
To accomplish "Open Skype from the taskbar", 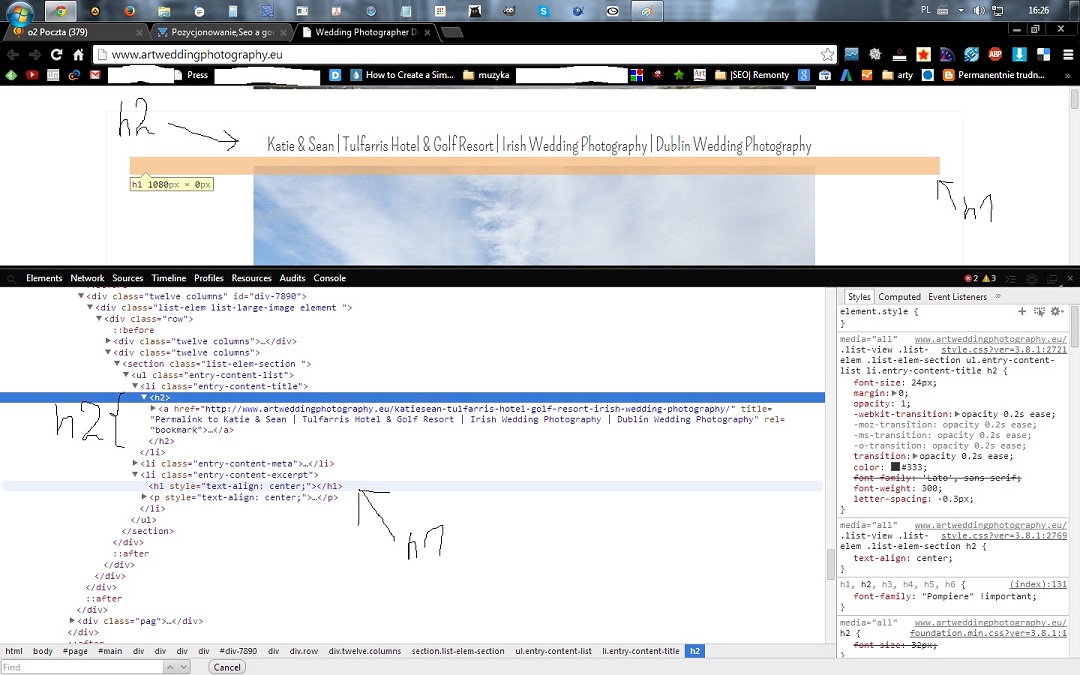I will pyautogui.click(x=543, y=11).
